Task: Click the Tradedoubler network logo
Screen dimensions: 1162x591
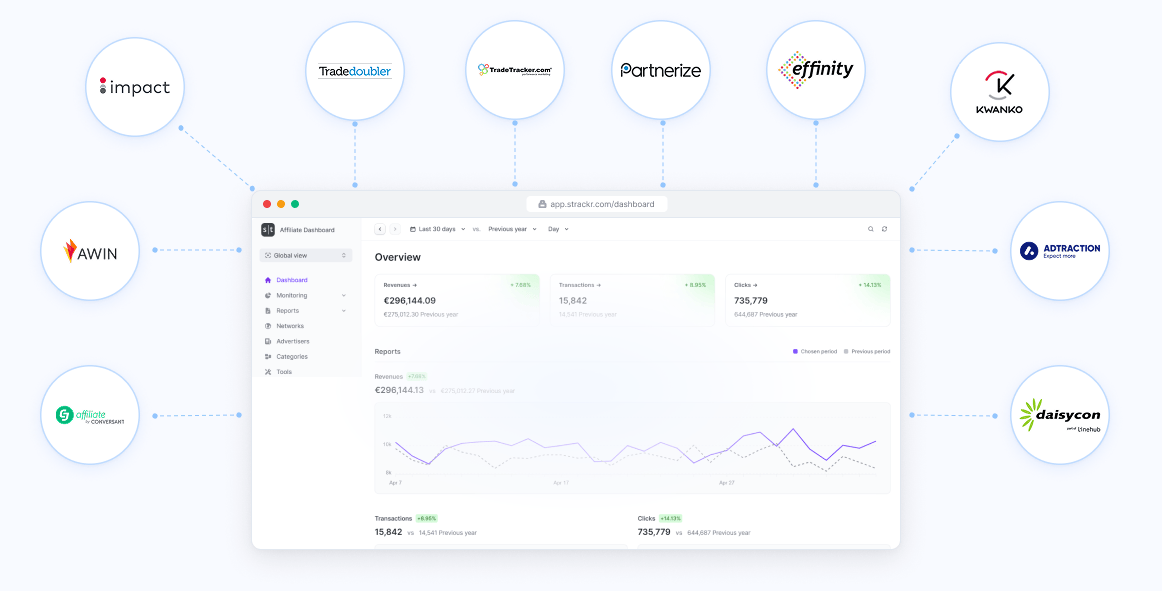Action: tap(355, 71)
